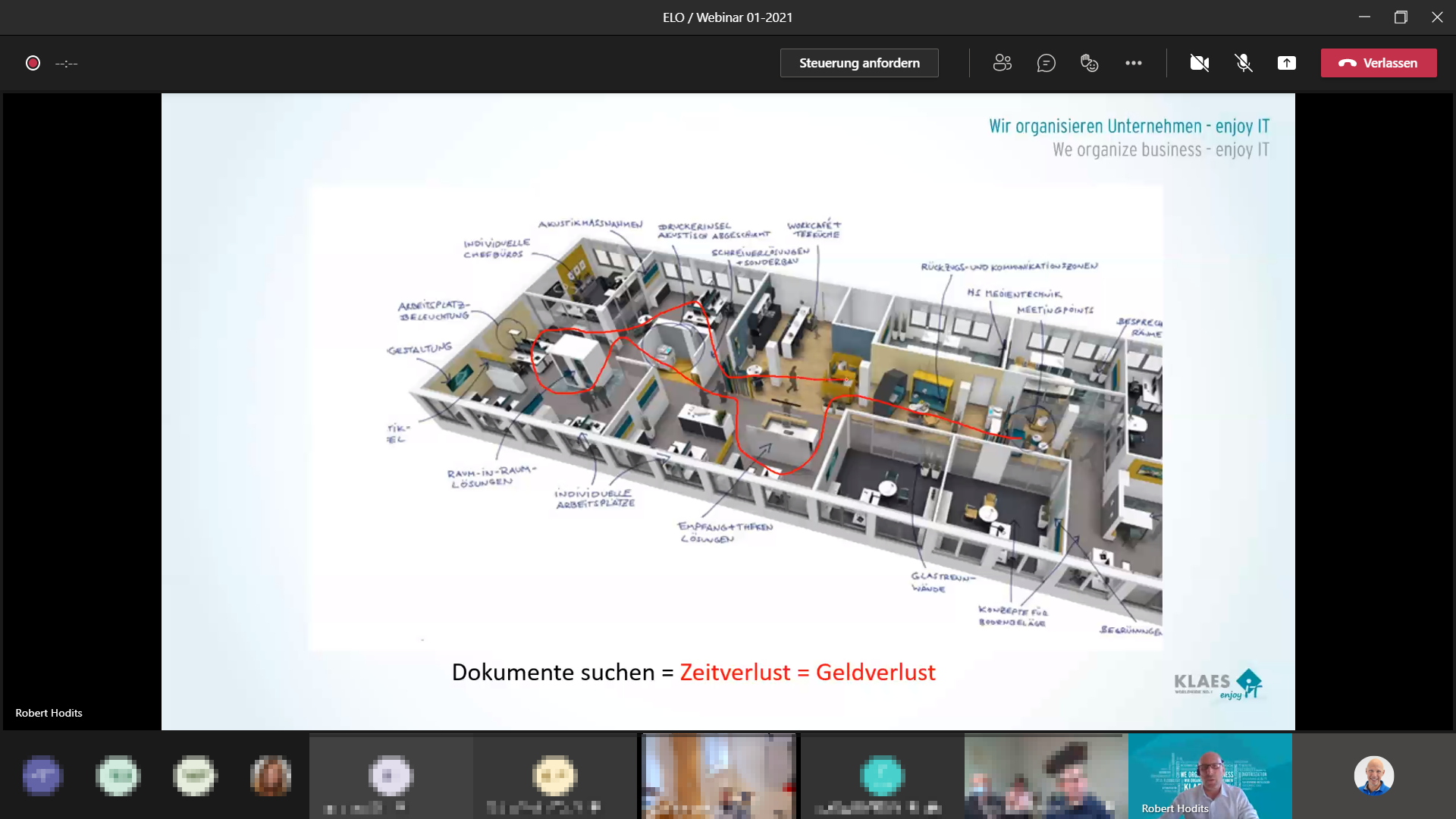Click the red Verlassen button
1456x819 pixels.
1378,63
